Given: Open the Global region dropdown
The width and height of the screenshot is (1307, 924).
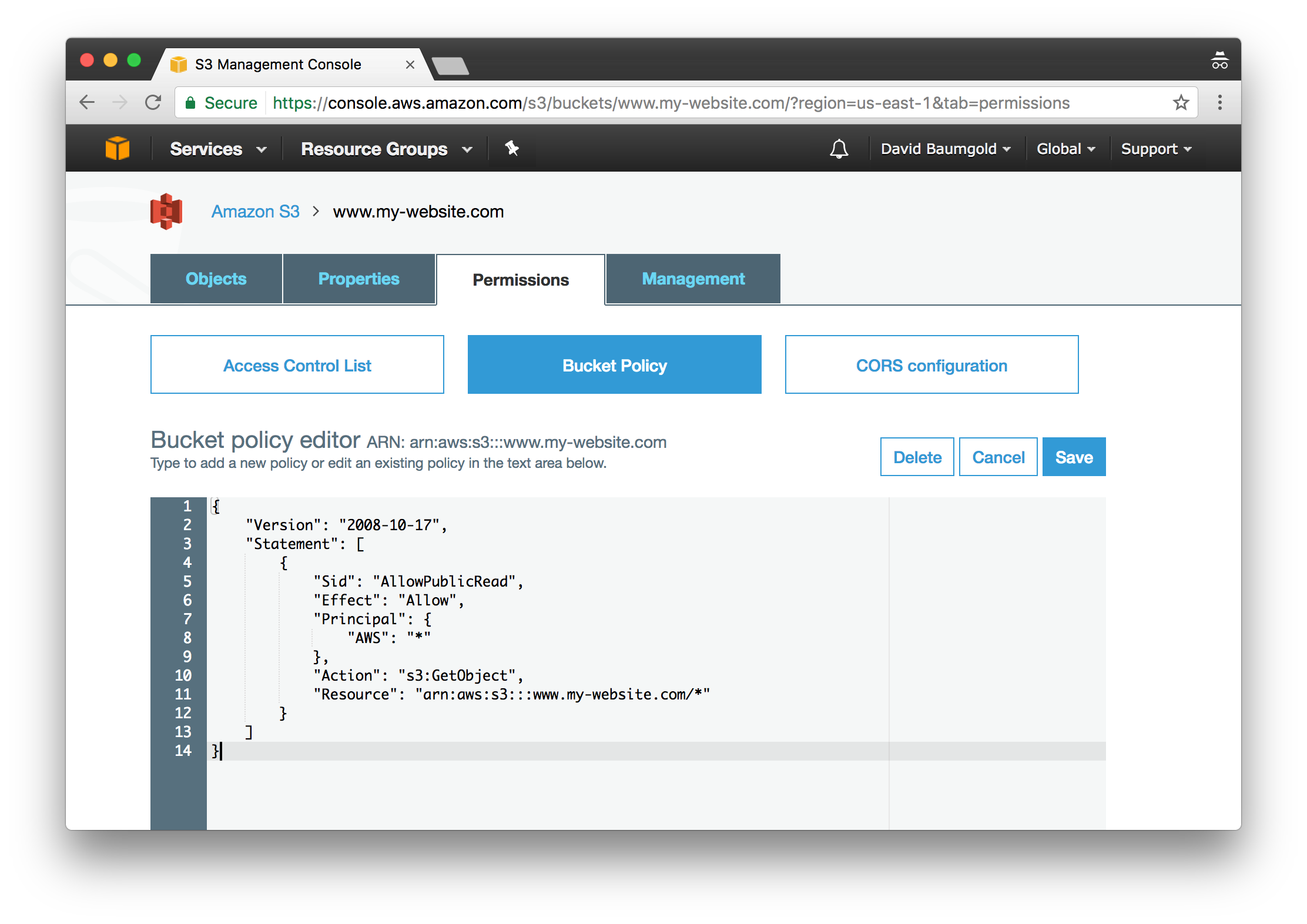Looking at the screenshot, I should pyautogui.click(x=1066, y=149).
